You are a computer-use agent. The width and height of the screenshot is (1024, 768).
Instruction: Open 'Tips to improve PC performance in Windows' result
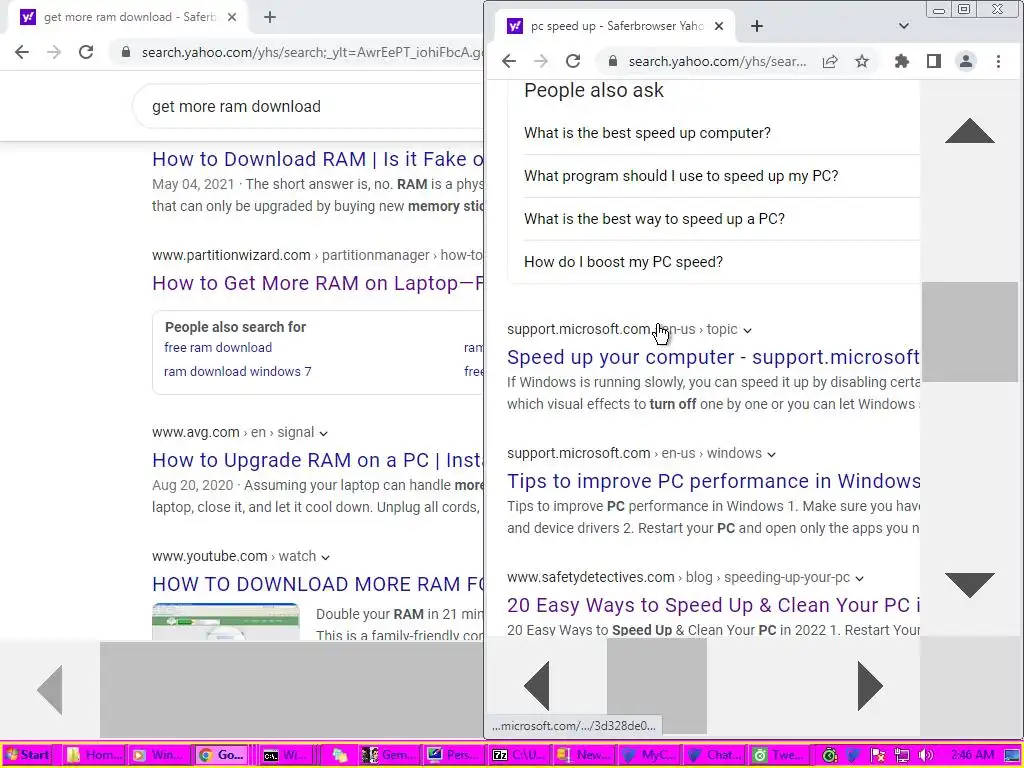(713, 481)
